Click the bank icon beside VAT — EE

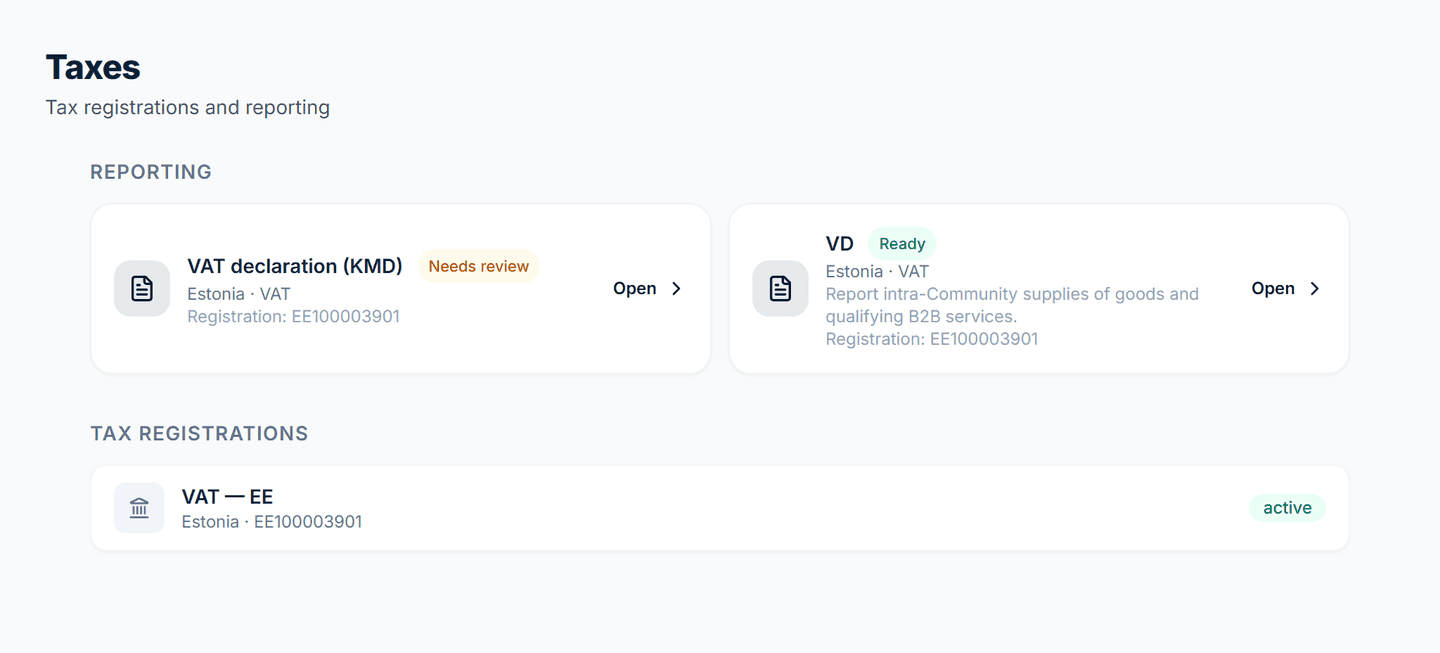(139, 508)
